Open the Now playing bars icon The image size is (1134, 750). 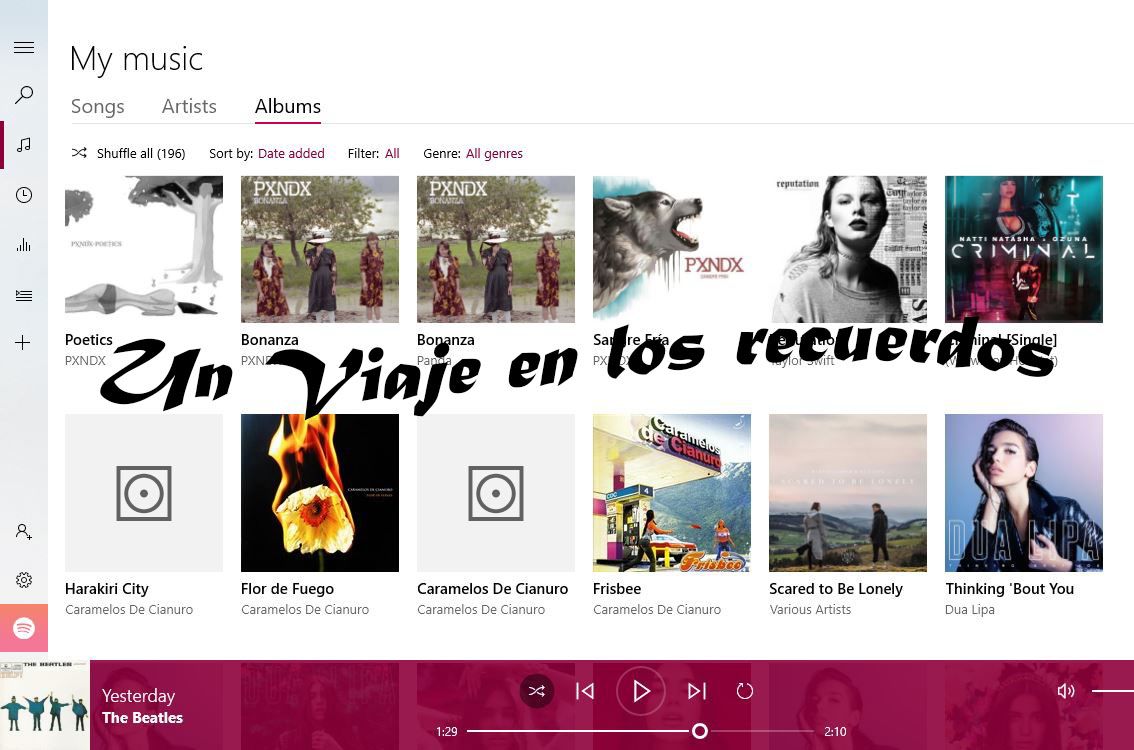point(24,244)
